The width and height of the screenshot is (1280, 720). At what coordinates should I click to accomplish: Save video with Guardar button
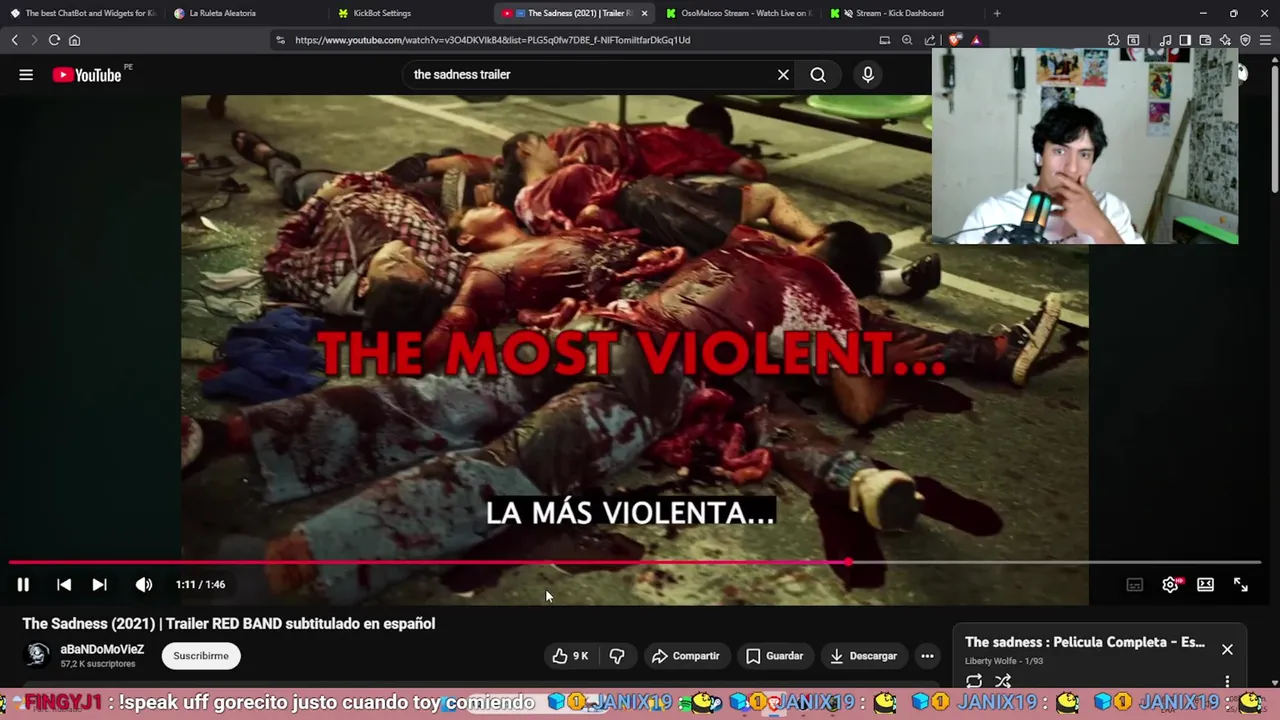point(775,656)
